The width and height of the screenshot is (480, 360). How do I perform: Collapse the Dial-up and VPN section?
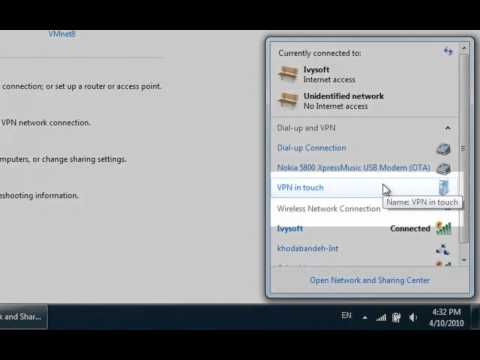[x=448, y=128]
